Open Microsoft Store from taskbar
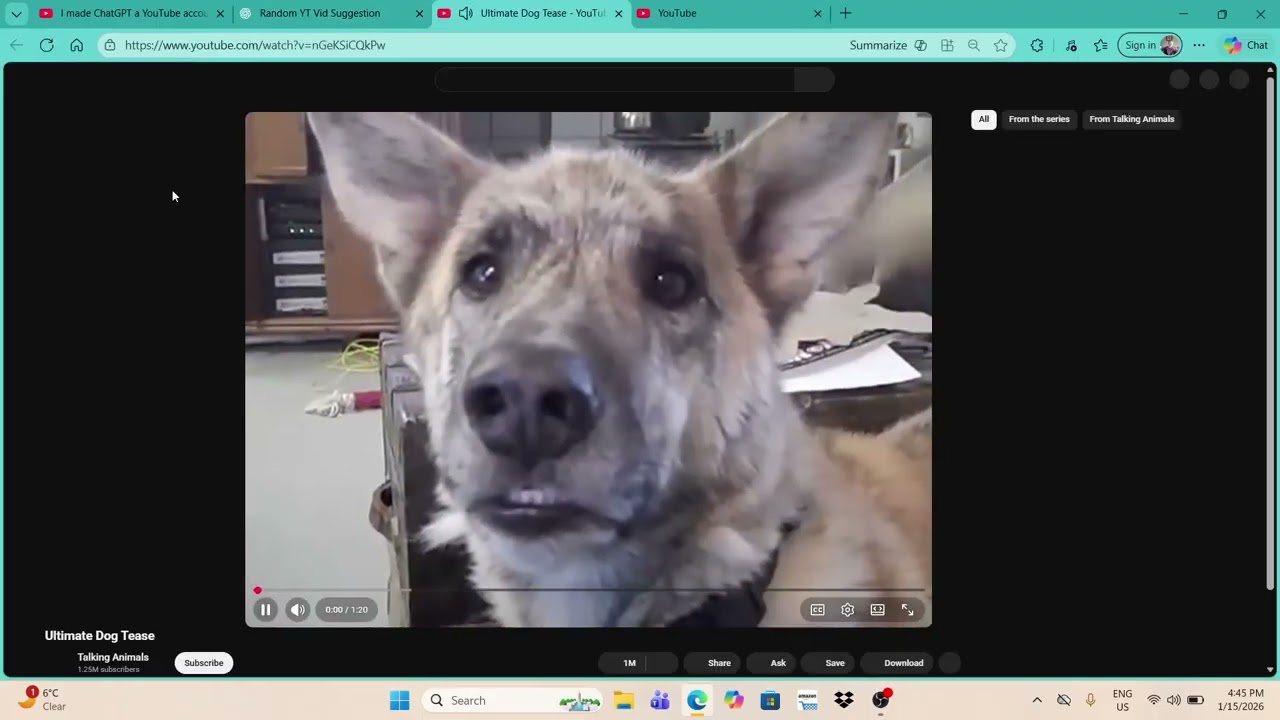Screen dimensions: 1280x720 [x=770, y=700]
